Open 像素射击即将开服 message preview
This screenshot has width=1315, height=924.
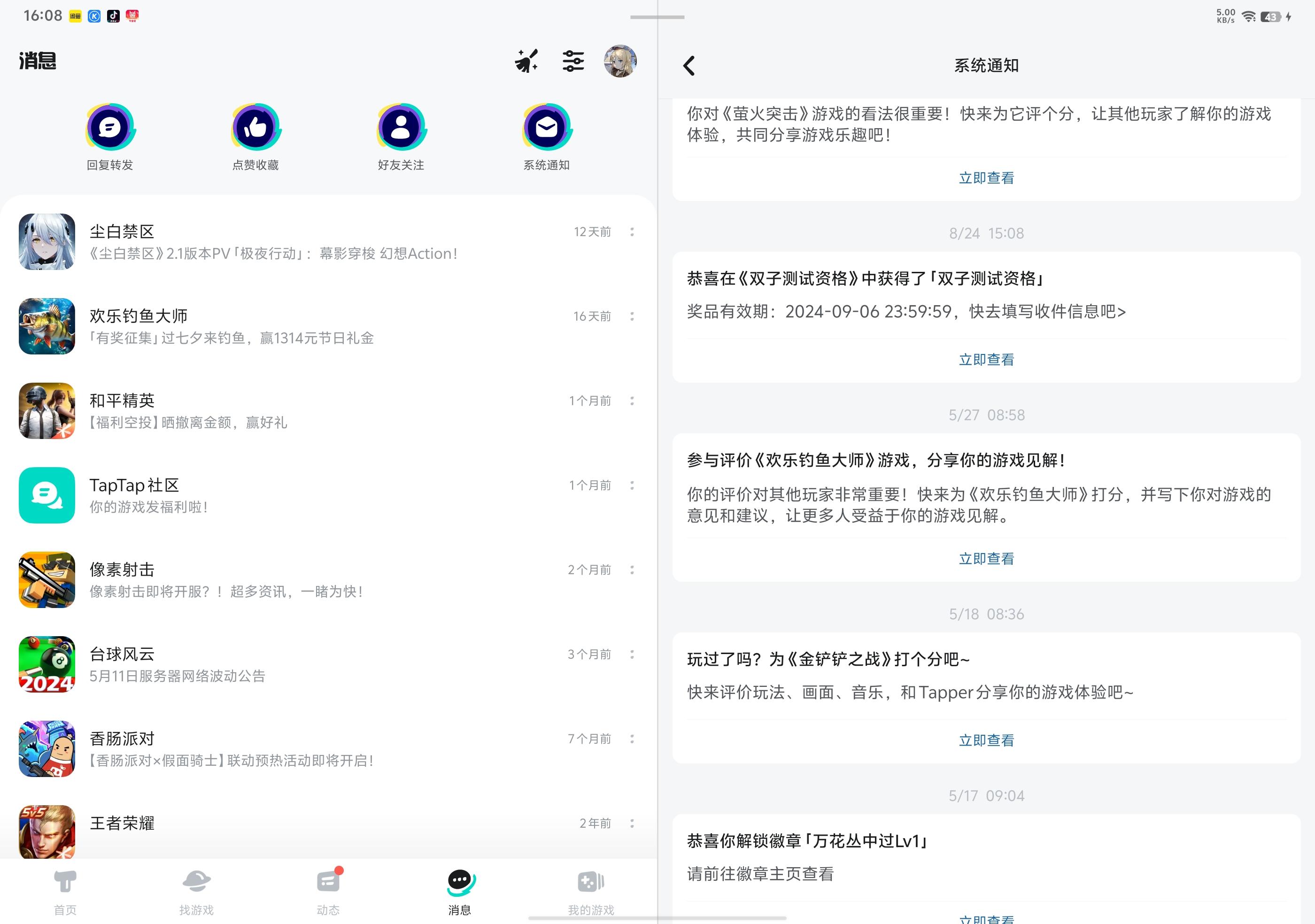click(226, 592)
